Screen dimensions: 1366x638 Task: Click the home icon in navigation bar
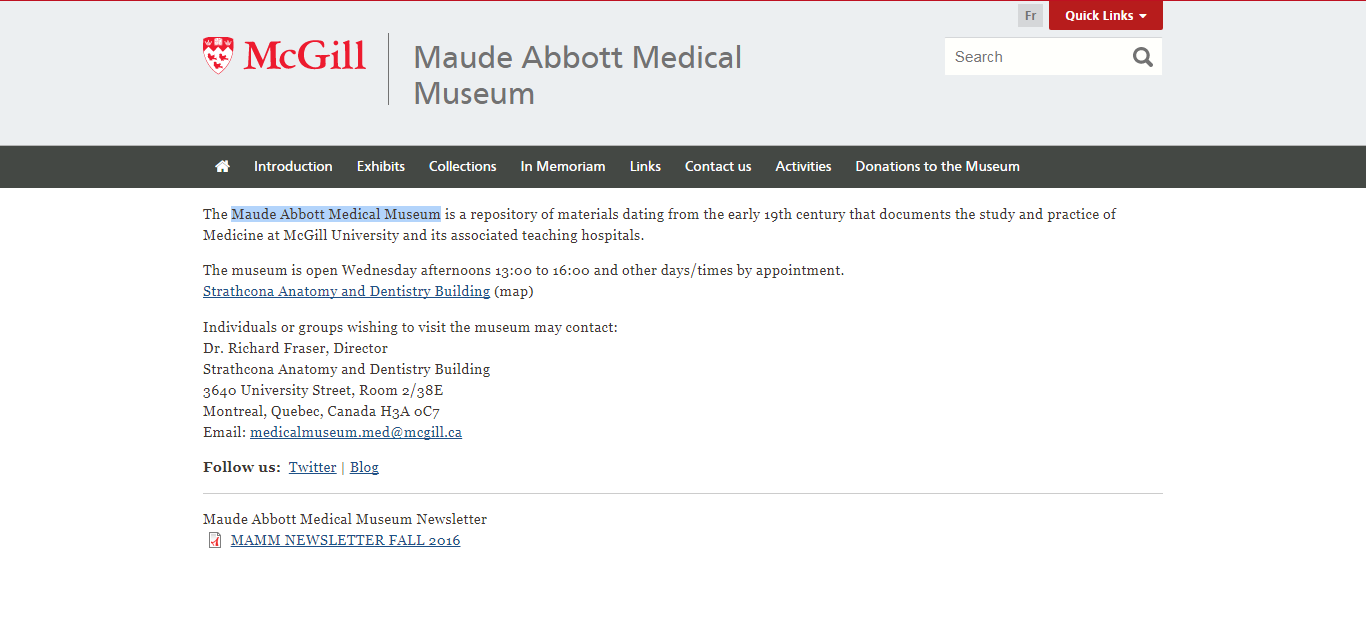pyautogui.click(x=222, y=166)
